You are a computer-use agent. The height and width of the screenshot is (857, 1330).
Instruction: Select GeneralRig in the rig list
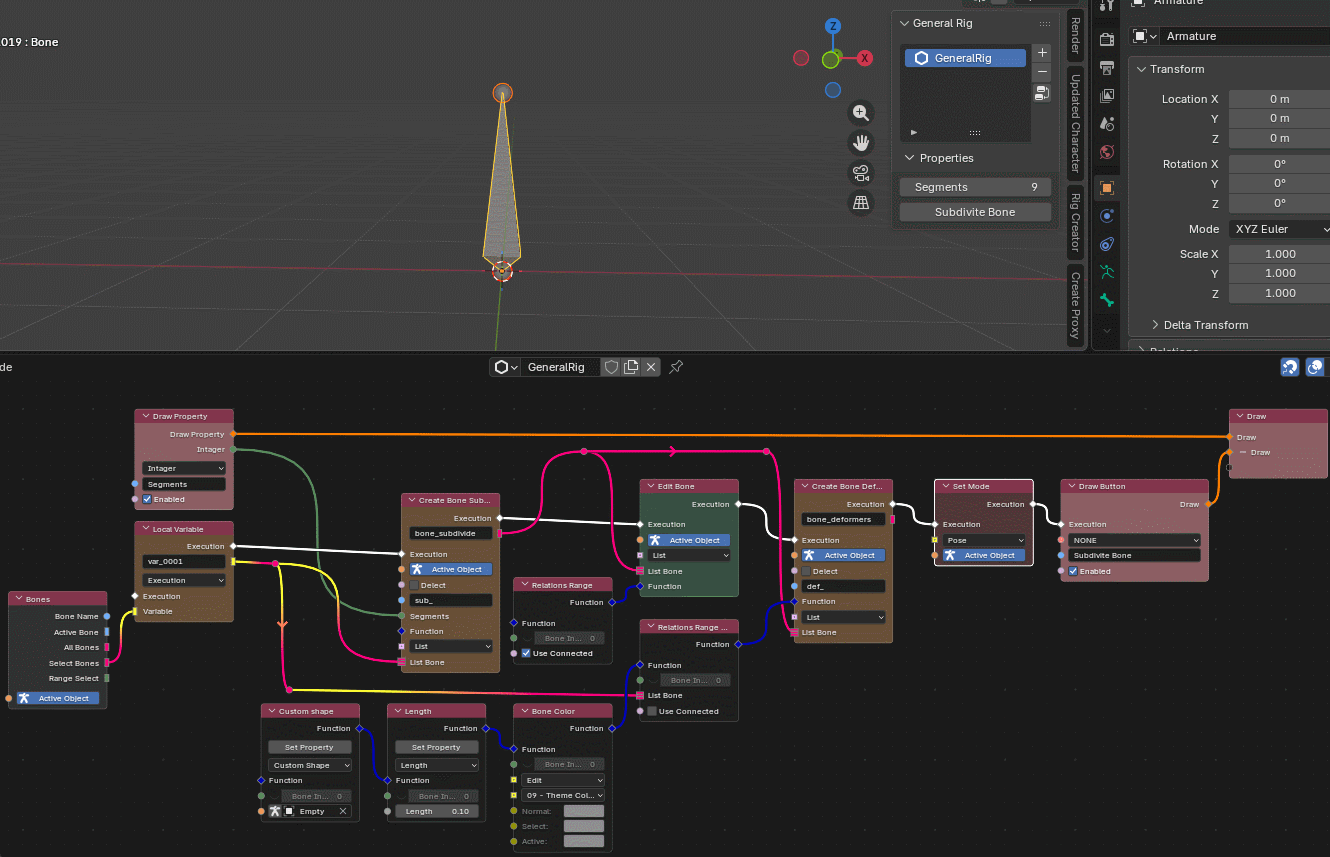pos(966,58)
